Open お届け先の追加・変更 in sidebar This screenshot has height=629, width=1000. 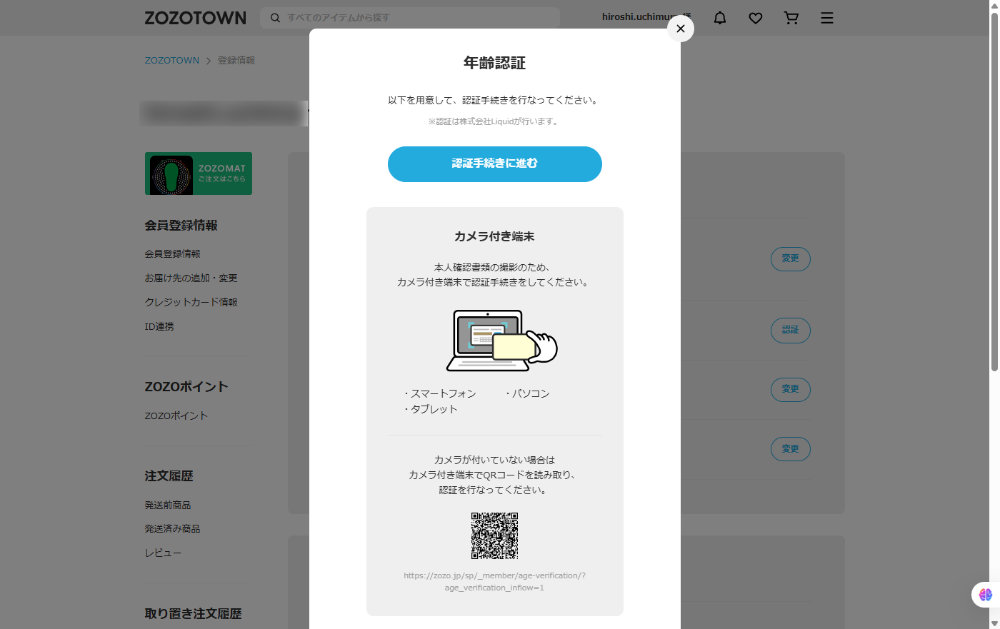[x=191, y=278]
